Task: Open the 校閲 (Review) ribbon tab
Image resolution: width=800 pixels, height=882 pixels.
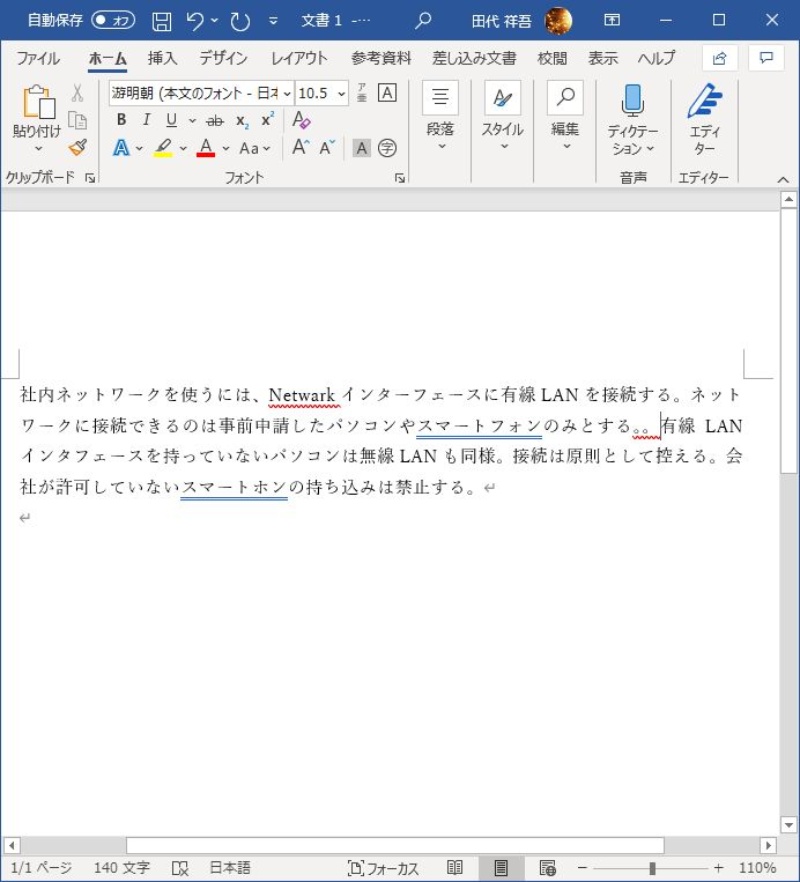Action: pyautogui.click(x=554, y=58)
